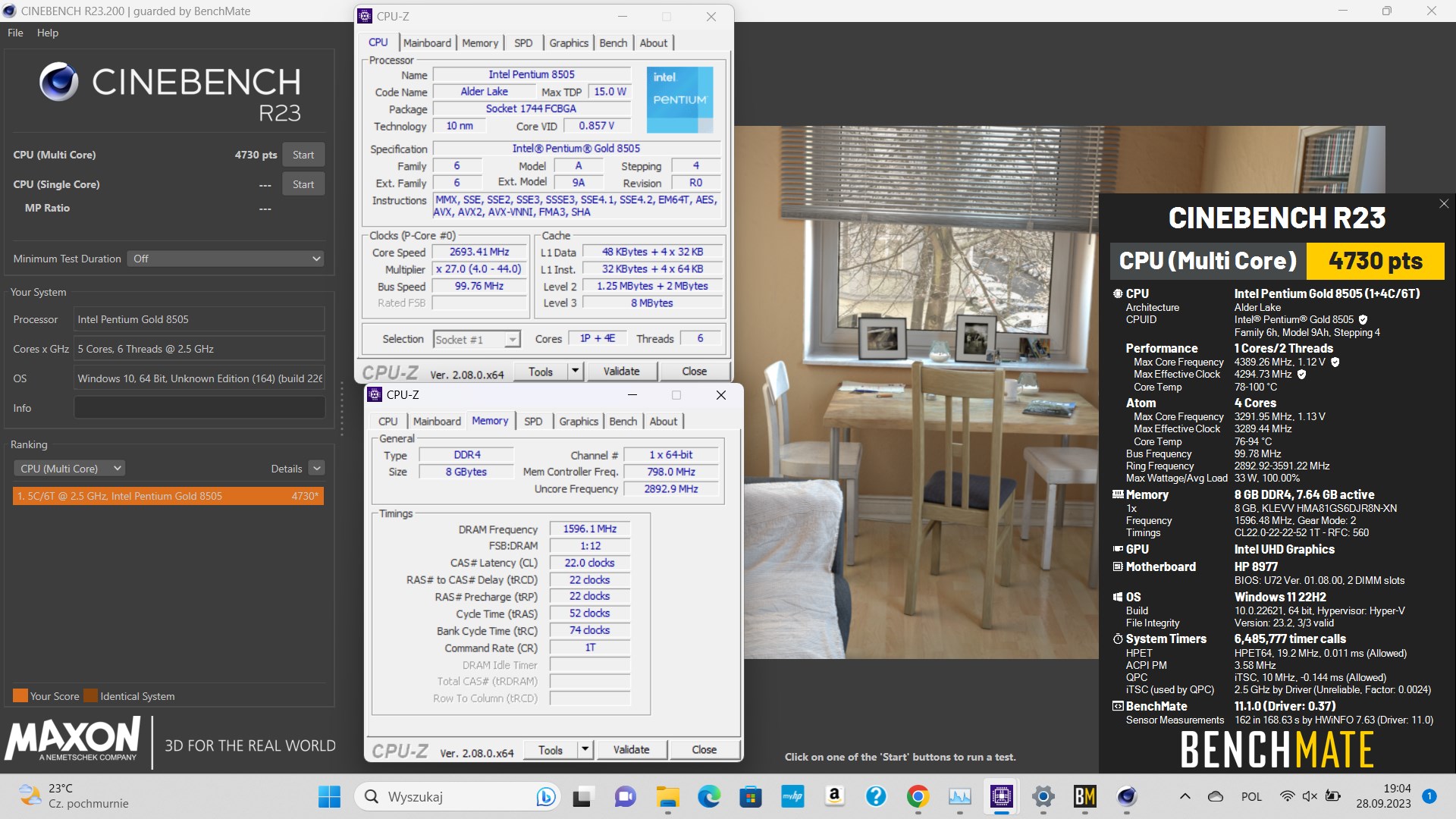This screenshot has width=1456, height=819.
Task: Open the Minimum Test Duration dropdown
Action: (226, 259)
